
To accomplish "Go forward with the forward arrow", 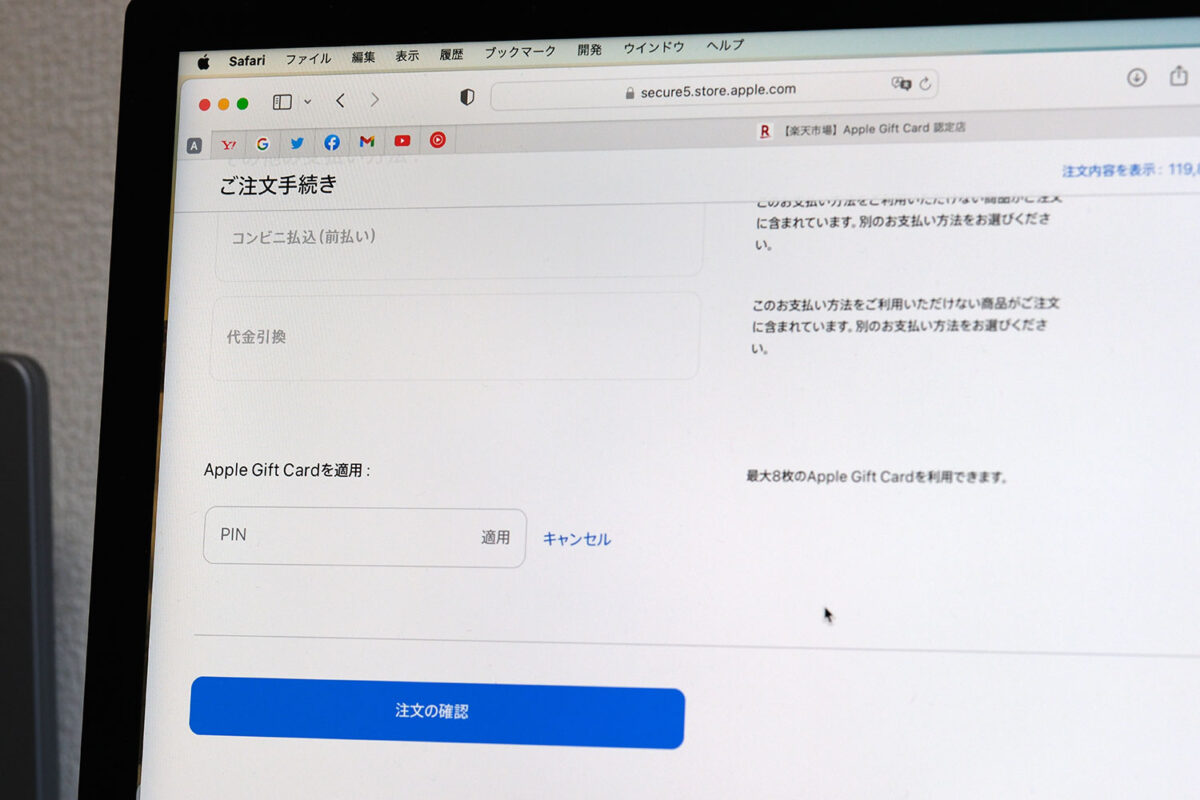I will [374, 99].
